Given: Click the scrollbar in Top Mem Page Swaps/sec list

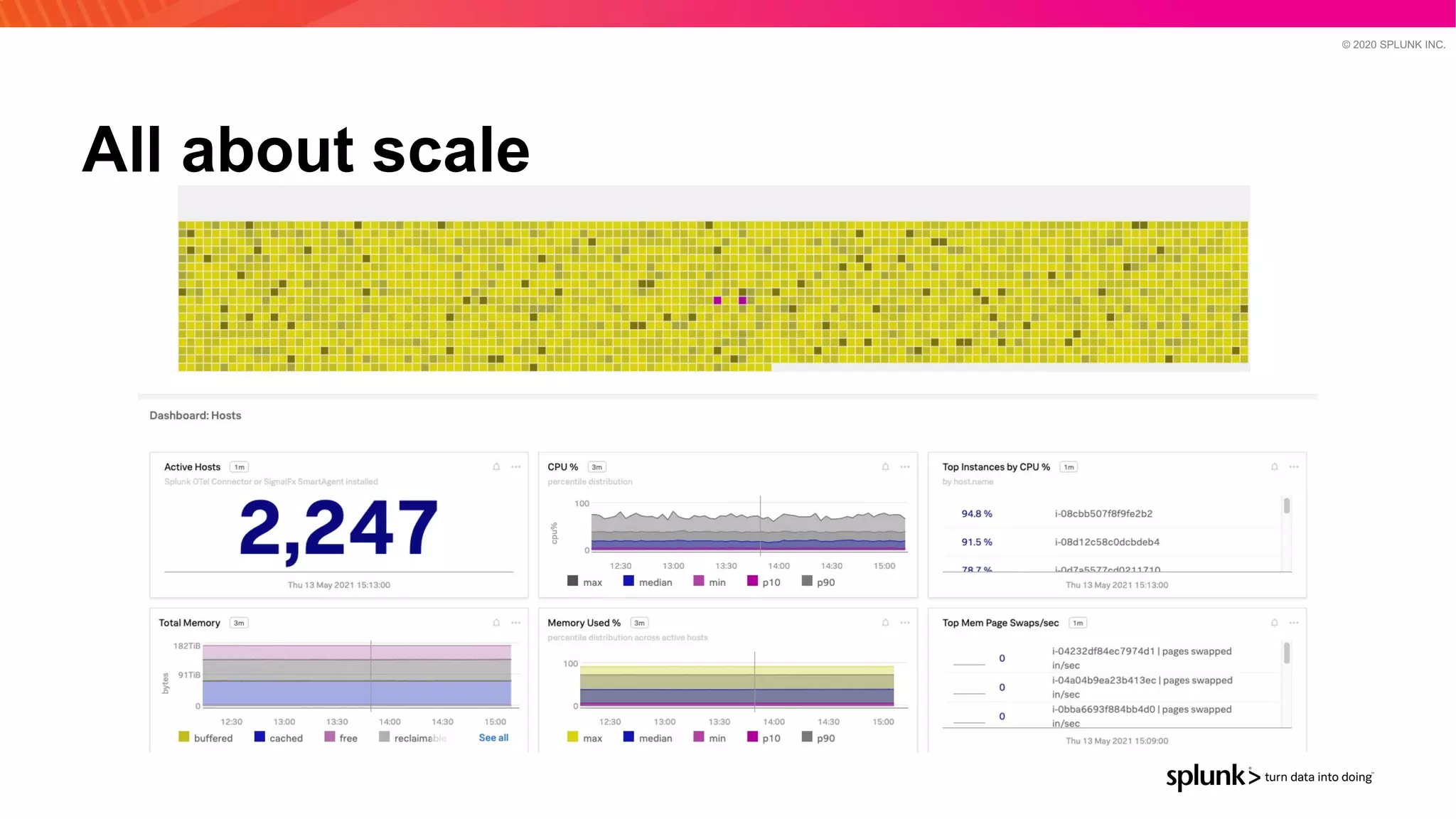Looking at the screenshot, I should 1287,653.
